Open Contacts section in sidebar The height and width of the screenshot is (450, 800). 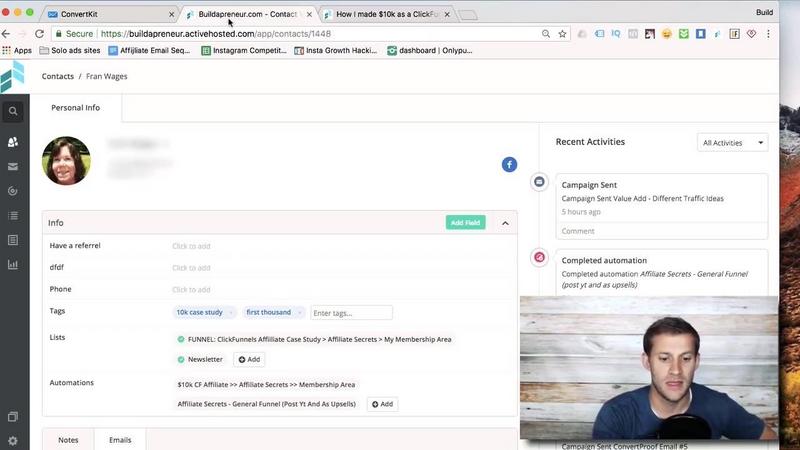coord(13,142)
